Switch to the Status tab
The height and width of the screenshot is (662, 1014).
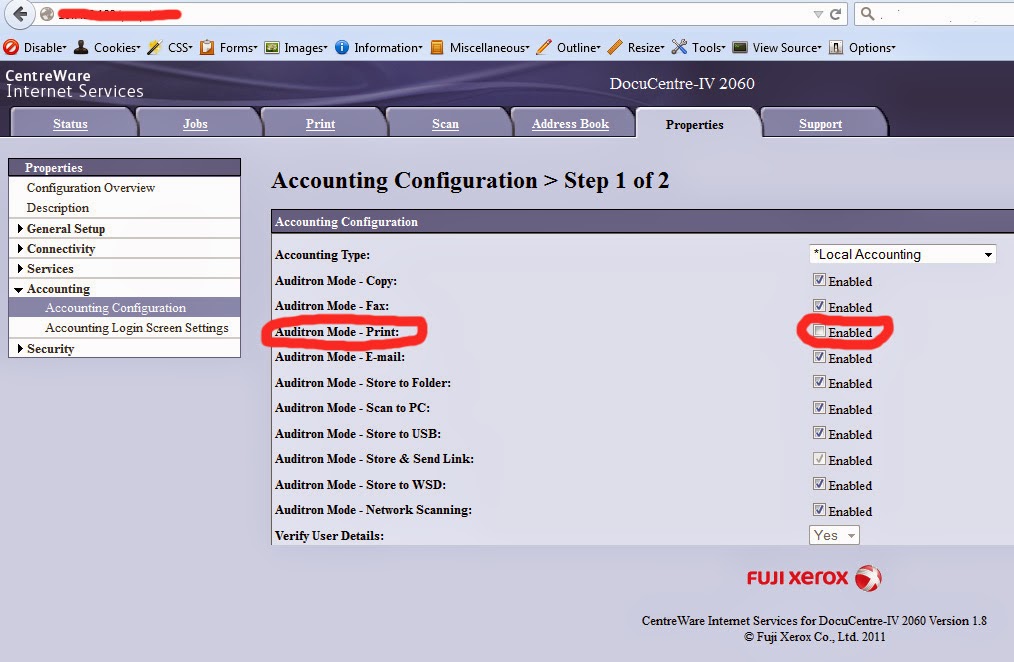point(70,123)
